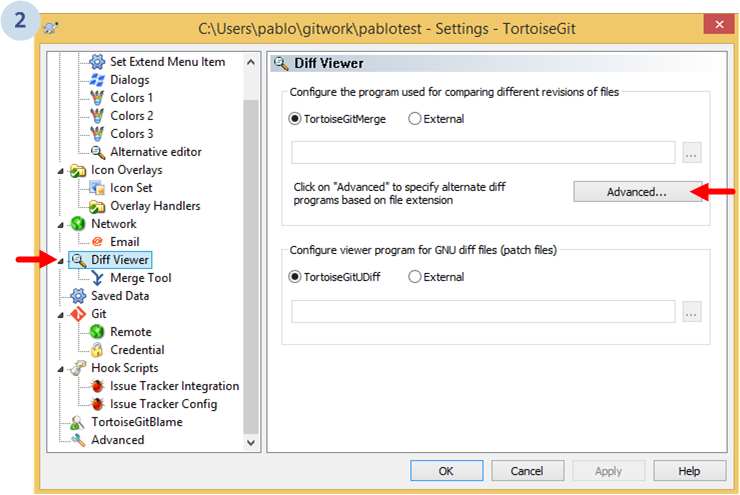Click the Remote globe icon
This screenshot has height=495, width=740.
pos(97,332)
